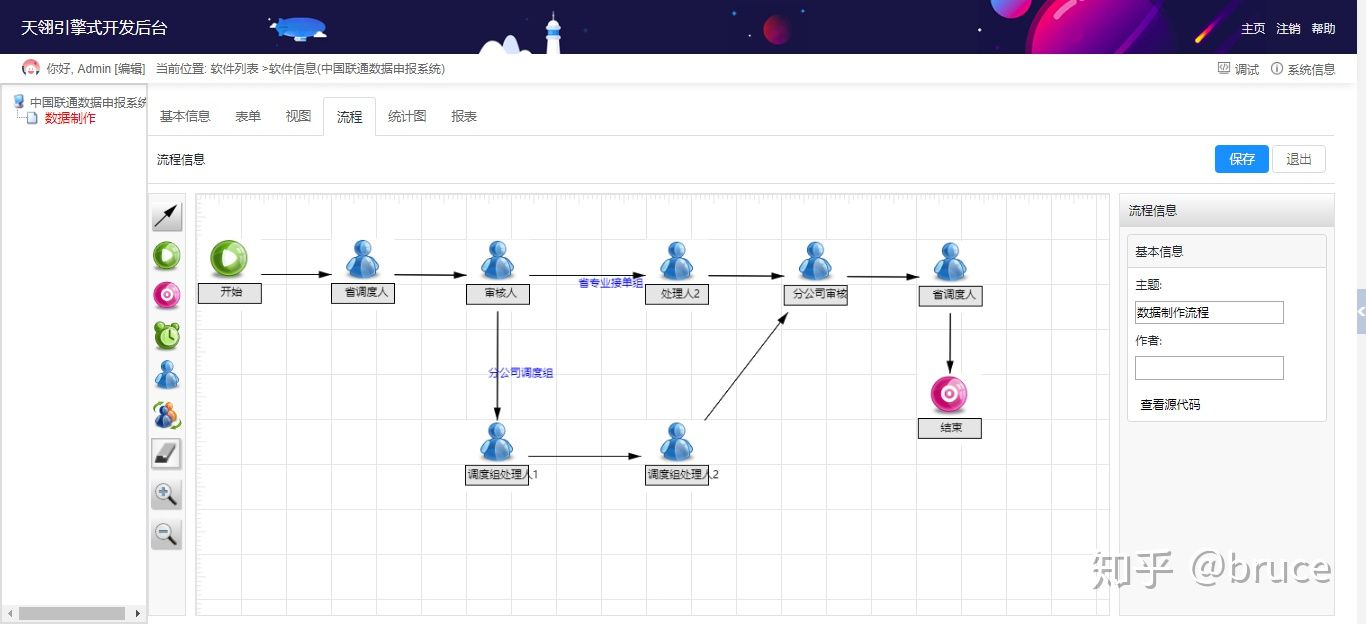Select the pink end node tool
Viewport: 1366px width, 624px height.
[167, 295]
